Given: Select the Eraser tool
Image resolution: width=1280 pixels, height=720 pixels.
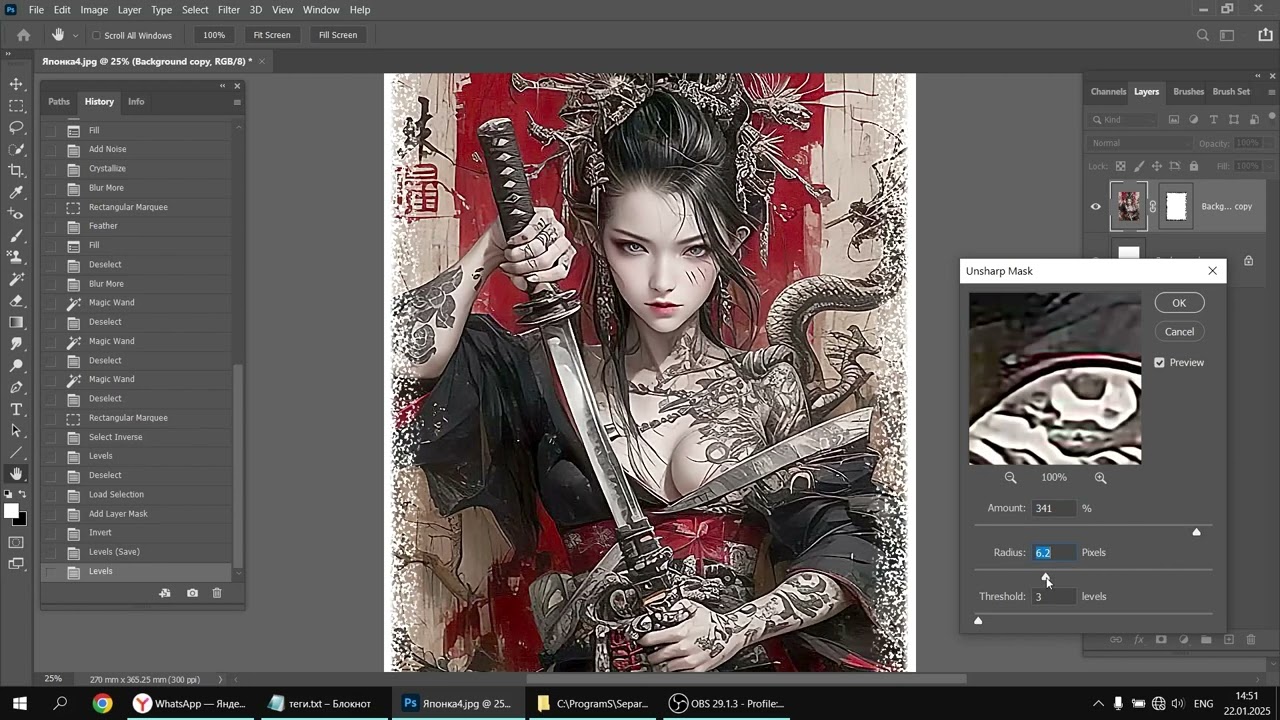Looking at the screenshot, I should pyautogui.click(x=16, y=301).
